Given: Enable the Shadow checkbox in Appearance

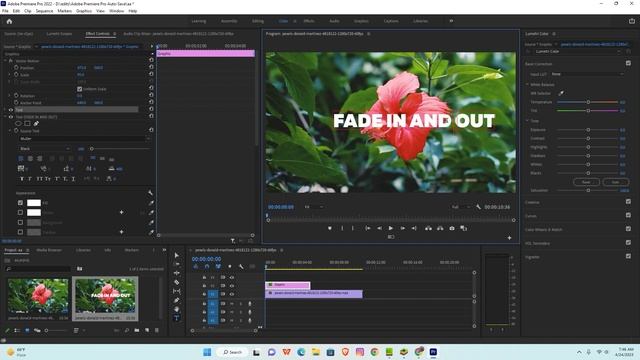Looking at the screenshot, I should pos(20,232).
